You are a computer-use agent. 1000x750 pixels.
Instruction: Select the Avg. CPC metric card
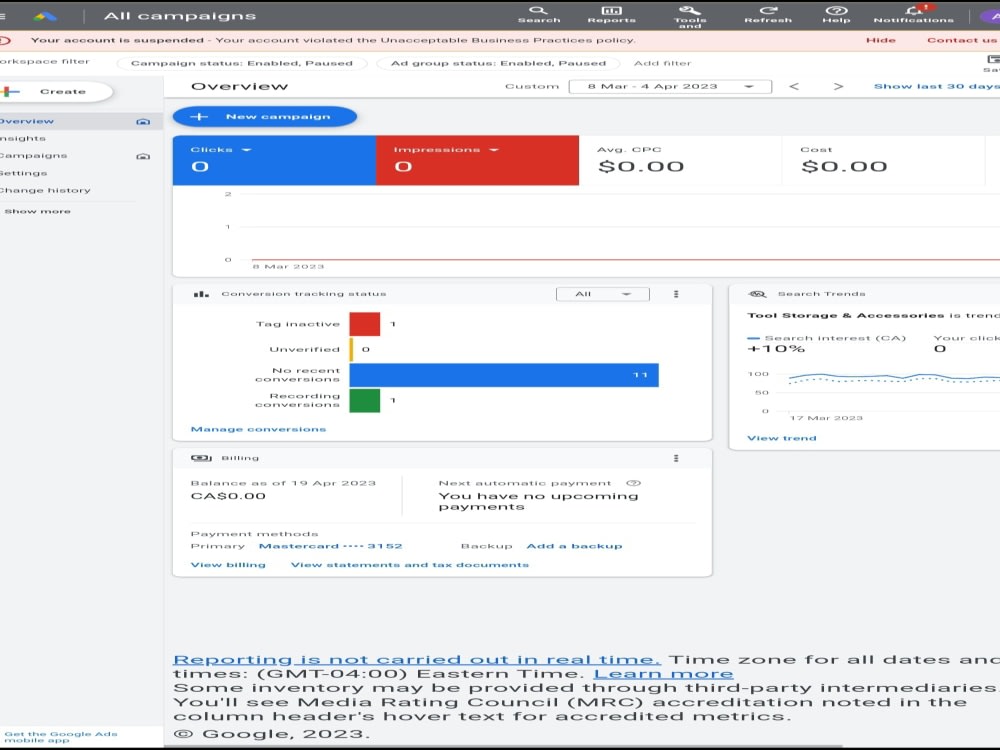[680, 160]
